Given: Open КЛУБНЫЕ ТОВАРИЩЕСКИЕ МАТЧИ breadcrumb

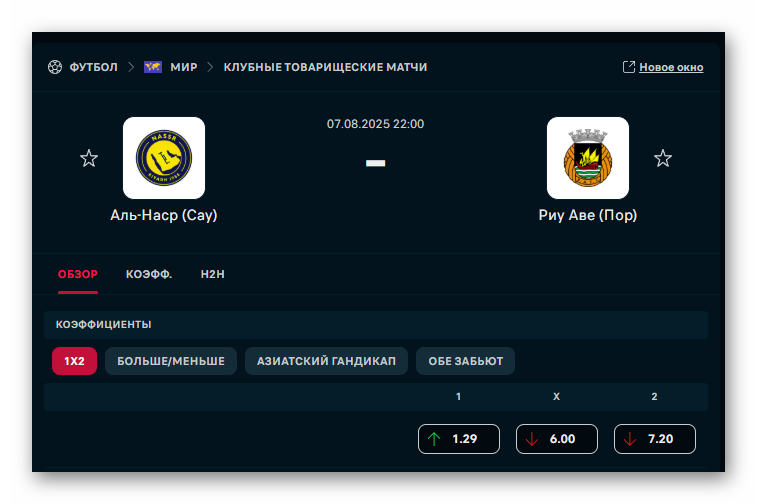Looking at the screenshot, I should [325, 67].
